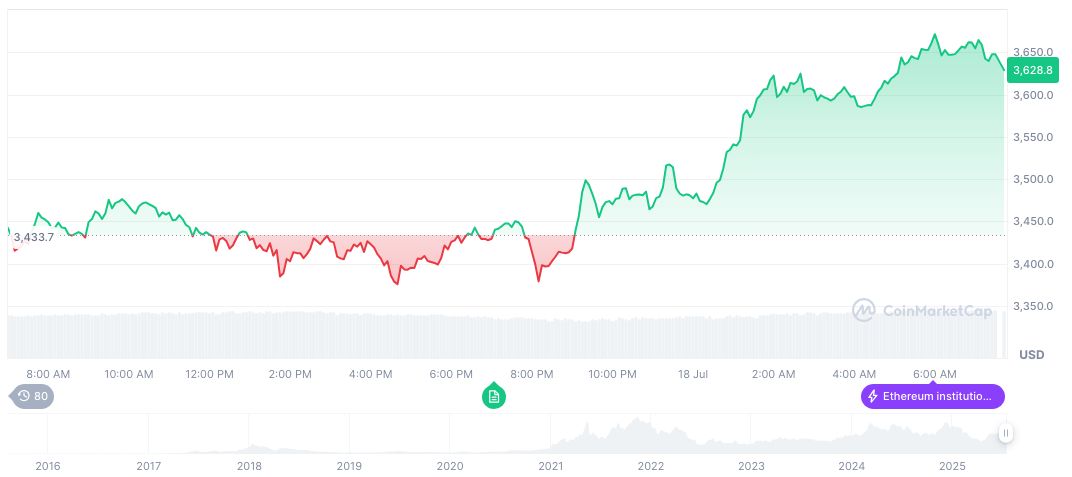Grab the range handle on the overview timeline
This screenshot has height=477, width=1072.
point(1005,433)
